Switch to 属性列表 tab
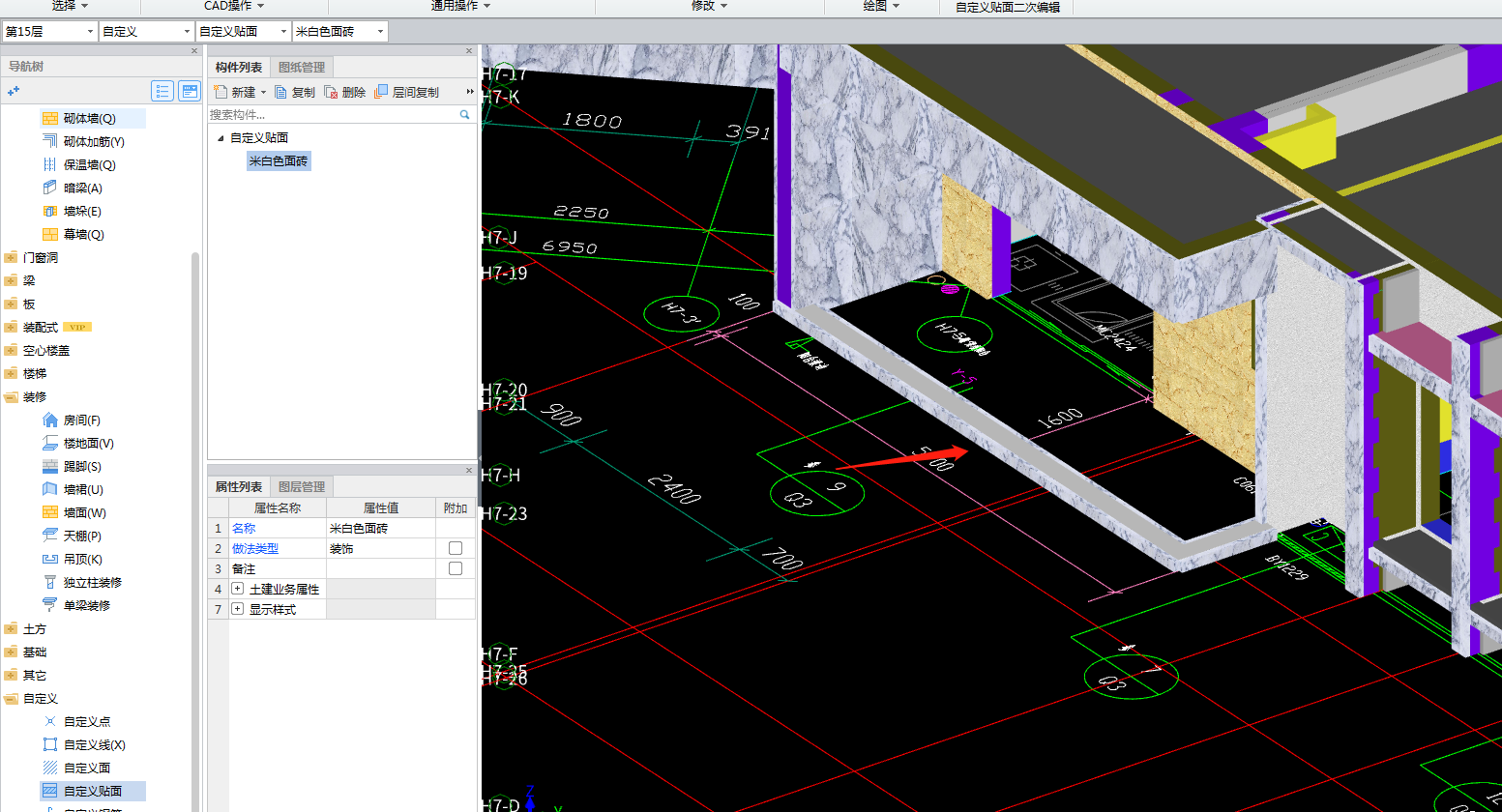1502x812 pixels. click(x=239, y=487)
